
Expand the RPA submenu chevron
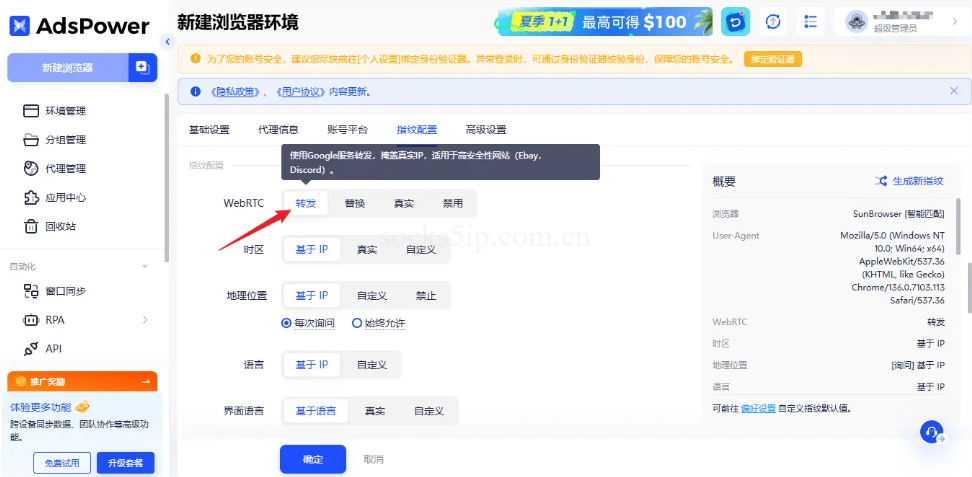click(145, 320)
